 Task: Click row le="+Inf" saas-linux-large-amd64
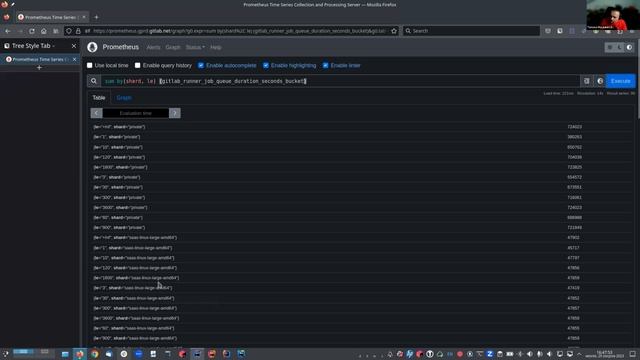pyautogui.click(x=361, y=238)
